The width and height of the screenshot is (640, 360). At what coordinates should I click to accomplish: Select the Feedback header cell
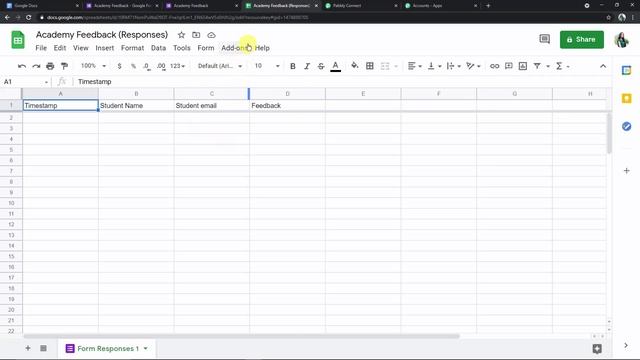point(287,105)
